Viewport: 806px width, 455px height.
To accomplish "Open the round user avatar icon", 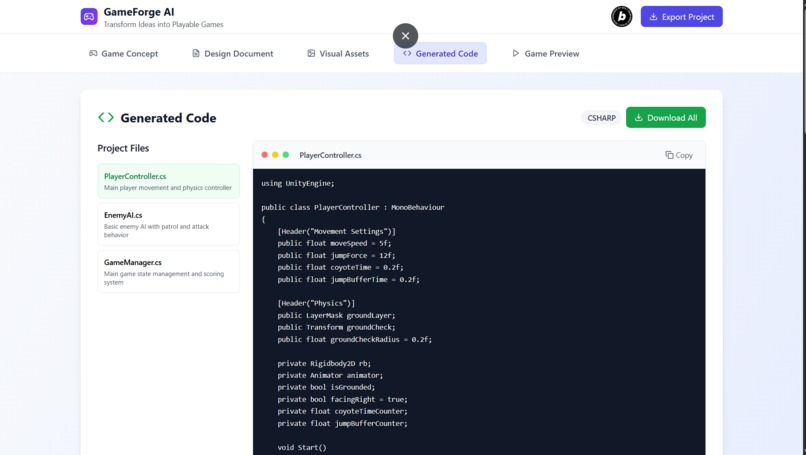I will click(621, 16).
